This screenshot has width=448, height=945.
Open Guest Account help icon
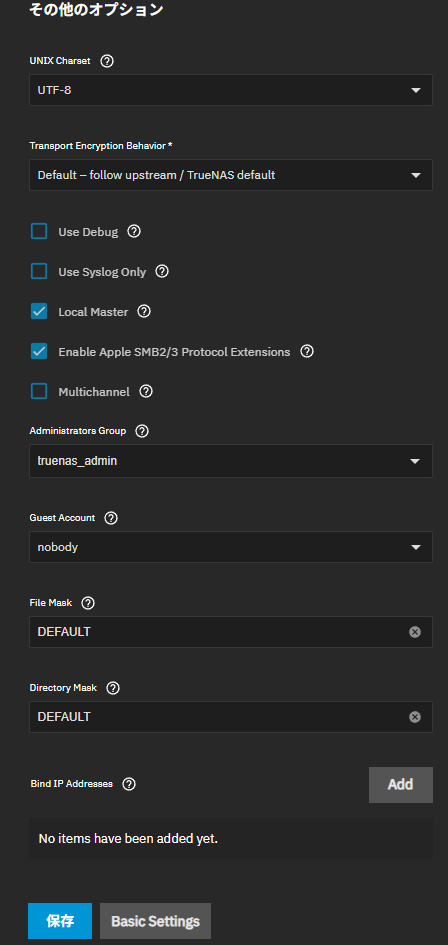[x=111, y=518]
